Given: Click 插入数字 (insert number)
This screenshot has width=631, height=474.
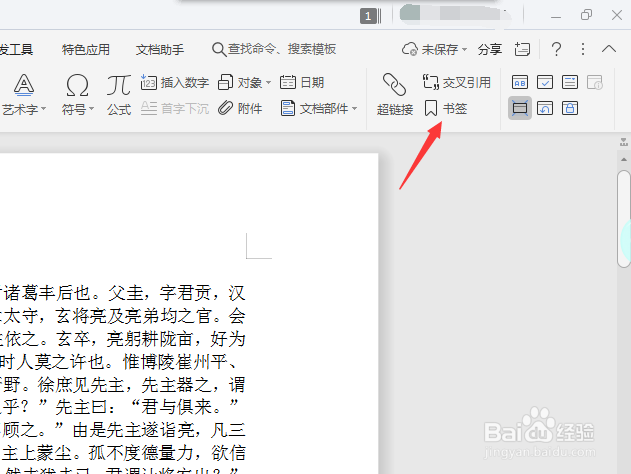Looking at the screenshot, I should click(175, 82).
